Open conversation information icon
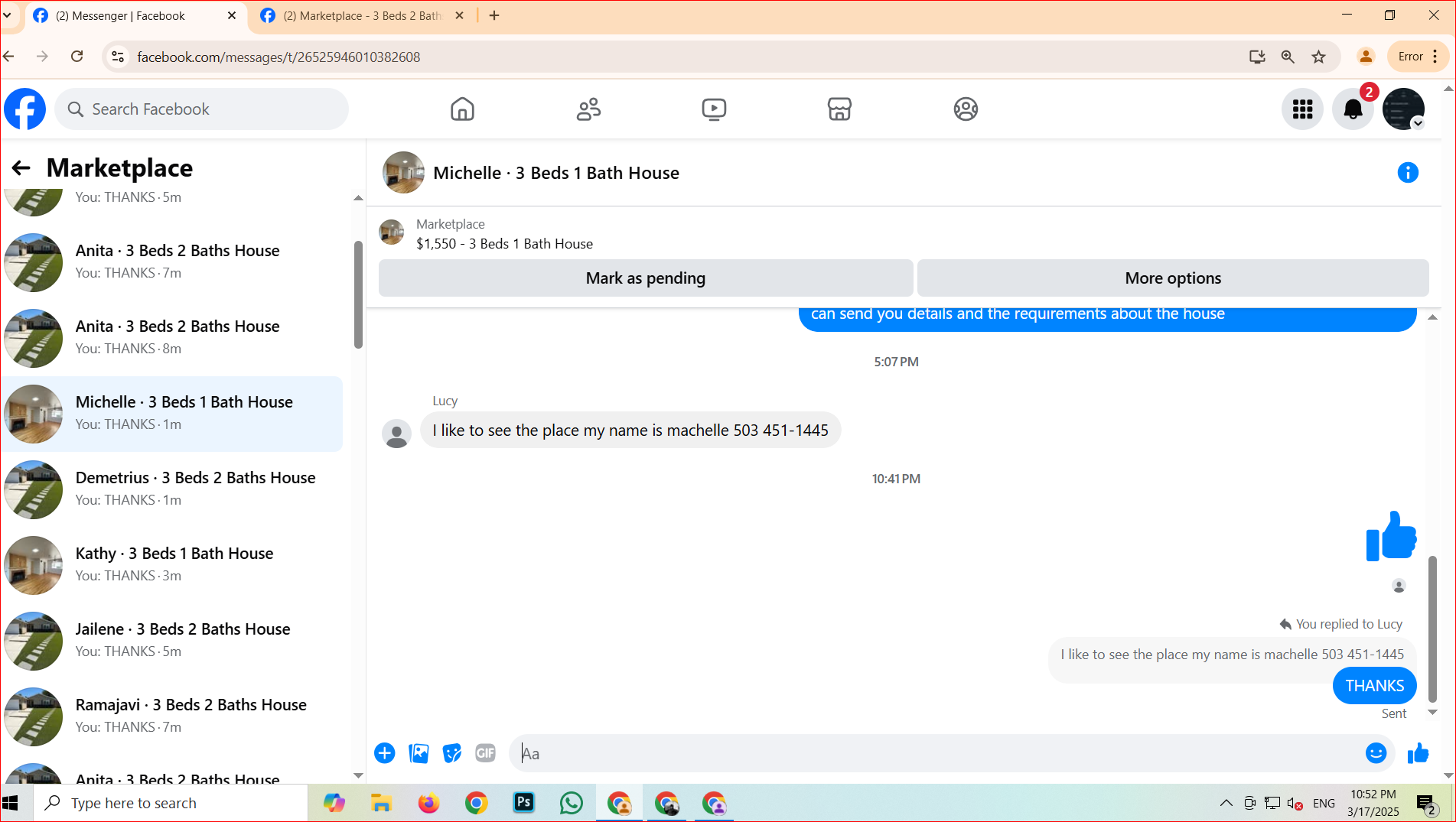The image size is (1456, 822). point(1408,173)
